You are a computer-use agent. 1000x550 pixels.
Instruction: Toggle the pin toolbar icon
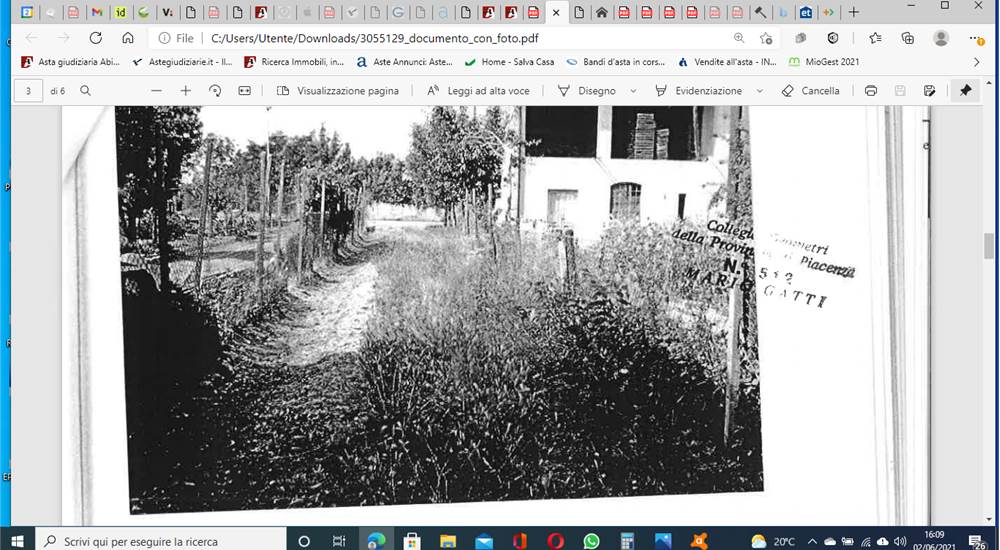965,91
